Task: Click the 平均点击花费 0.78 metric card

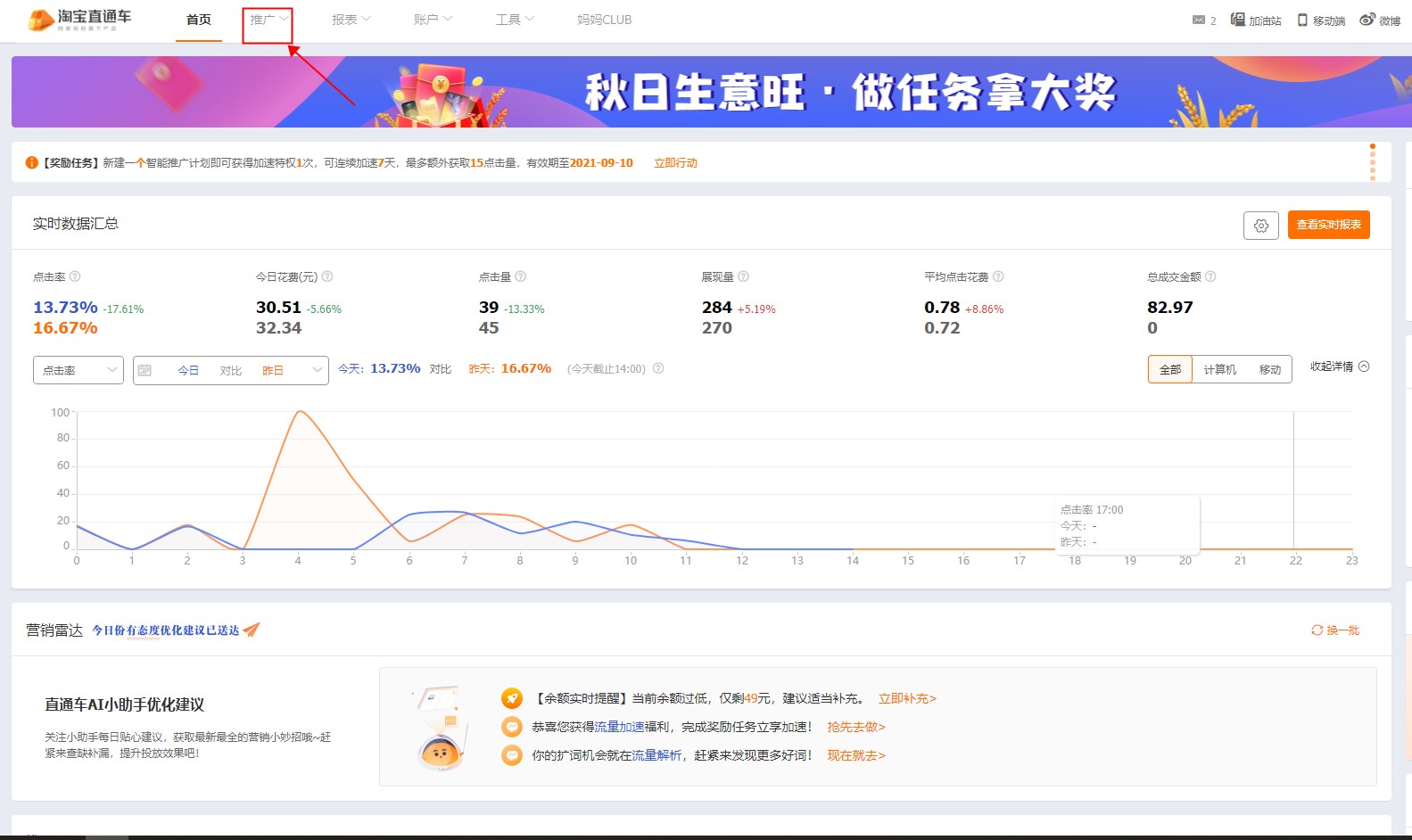Action: point(964,303)
